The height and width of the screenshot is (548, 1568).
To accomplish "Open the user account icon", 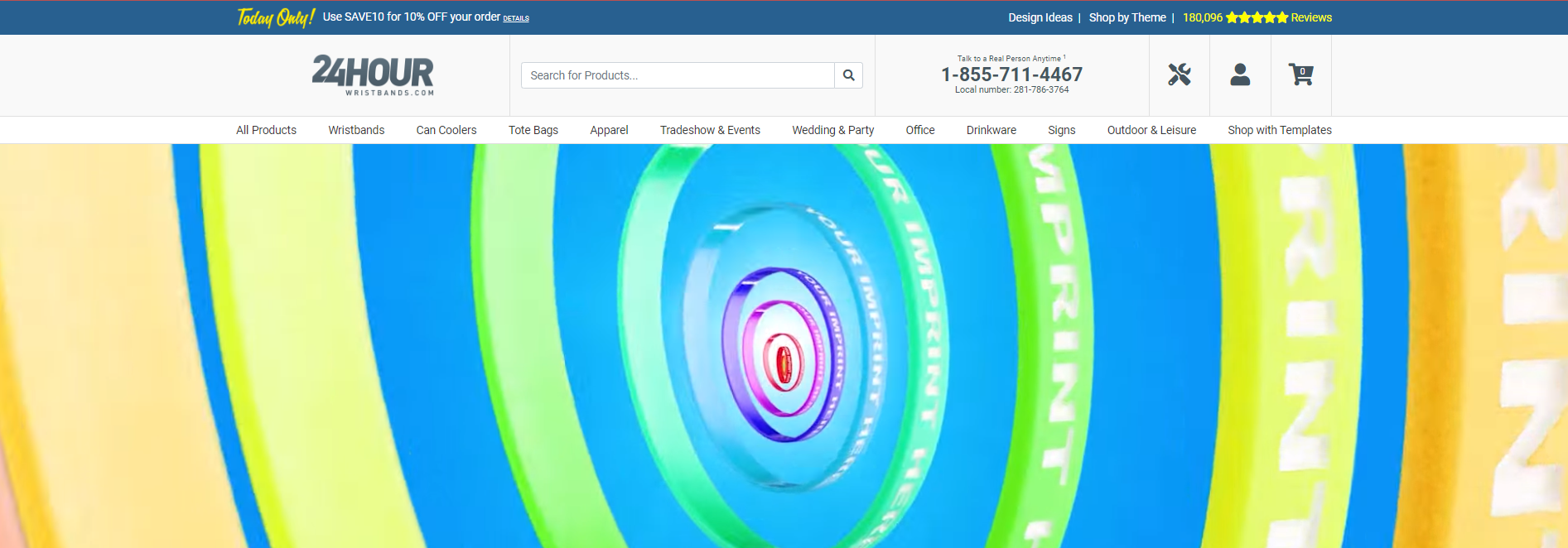I will (1240, 75).
